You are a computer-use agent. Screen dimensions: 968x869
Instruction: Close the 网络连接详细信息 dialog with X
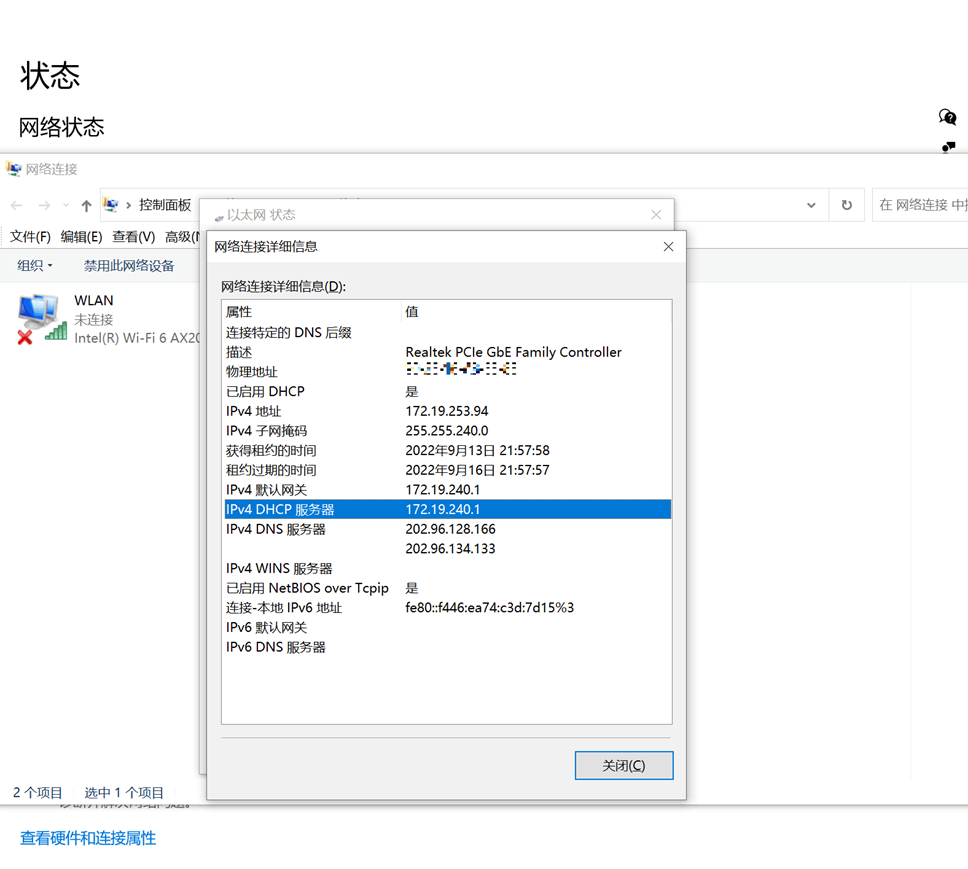668,247
